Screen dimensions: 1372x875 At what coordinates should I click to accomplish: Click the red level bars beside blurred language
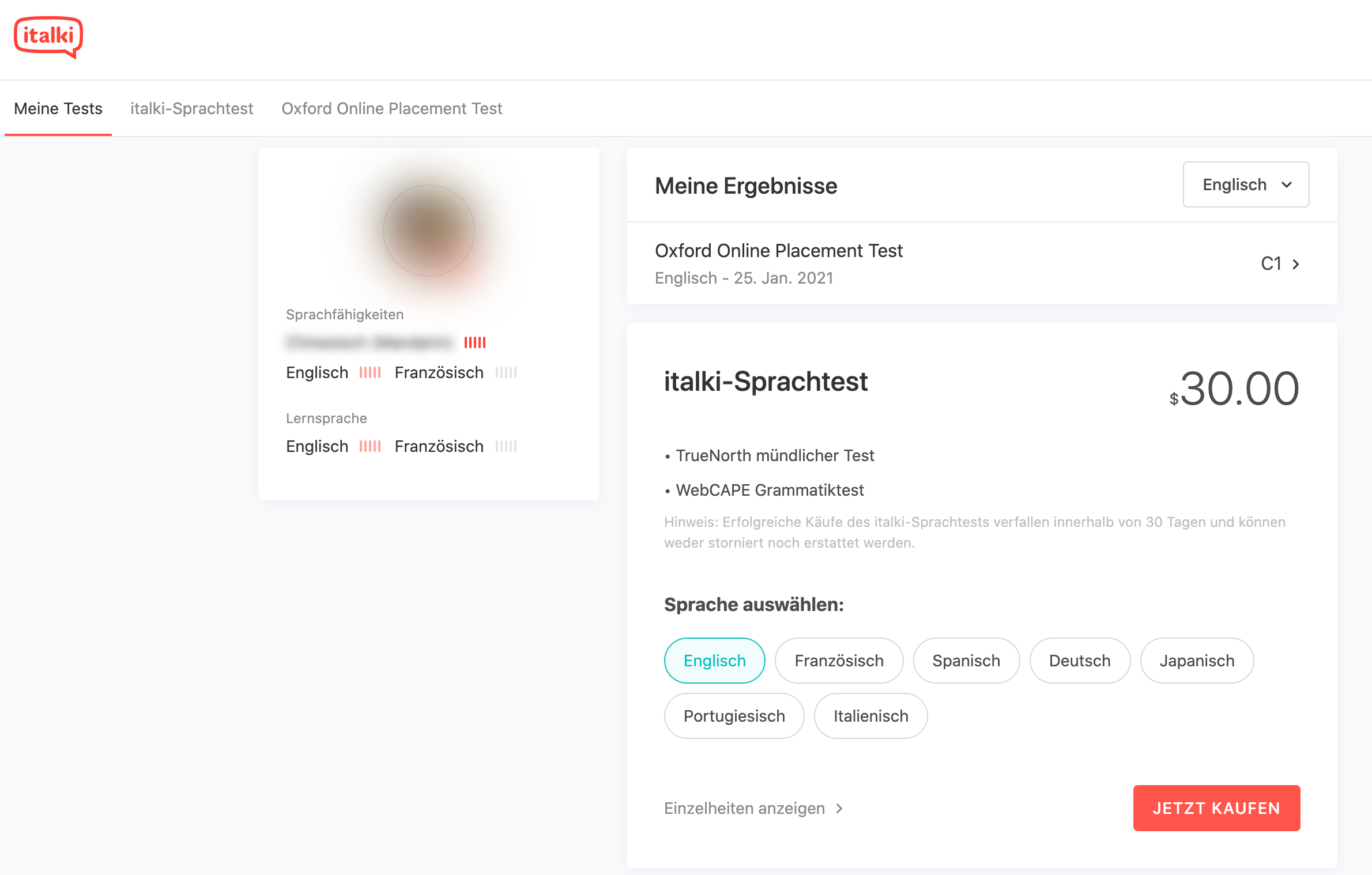tap(475, 343)
